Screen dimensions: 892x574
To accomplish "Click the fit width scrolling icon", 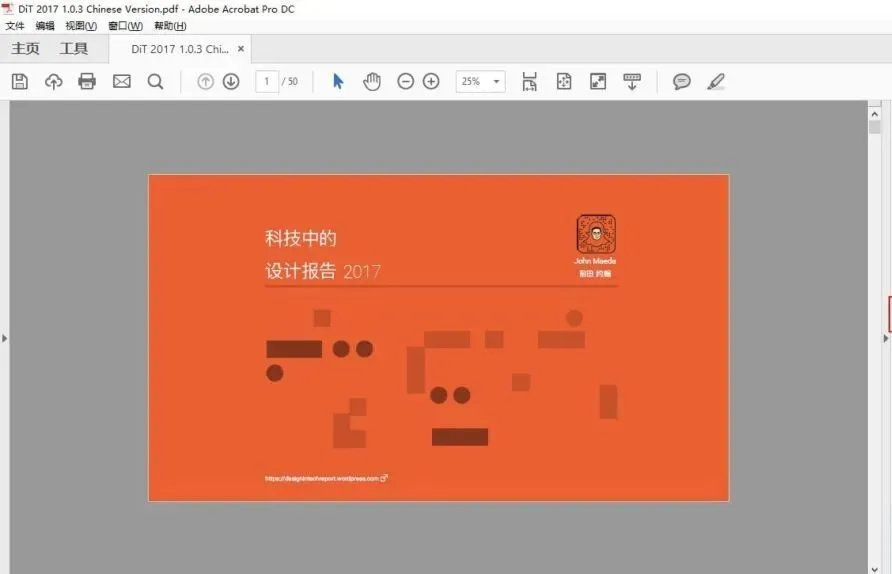I will (x=530, y=81).
